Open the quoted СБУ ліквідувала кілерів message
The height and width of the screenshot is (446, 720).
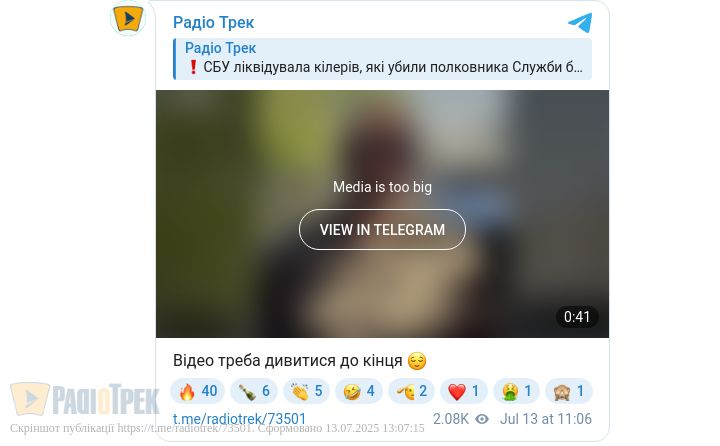click(x=382, y=59)
